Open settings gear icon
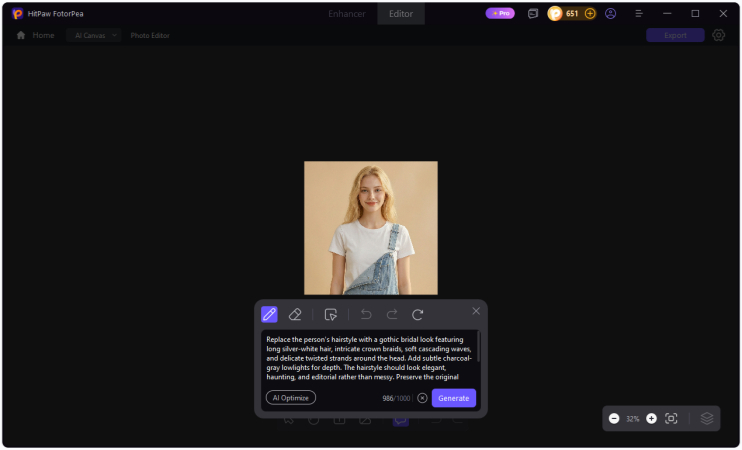 click(718, 35)
